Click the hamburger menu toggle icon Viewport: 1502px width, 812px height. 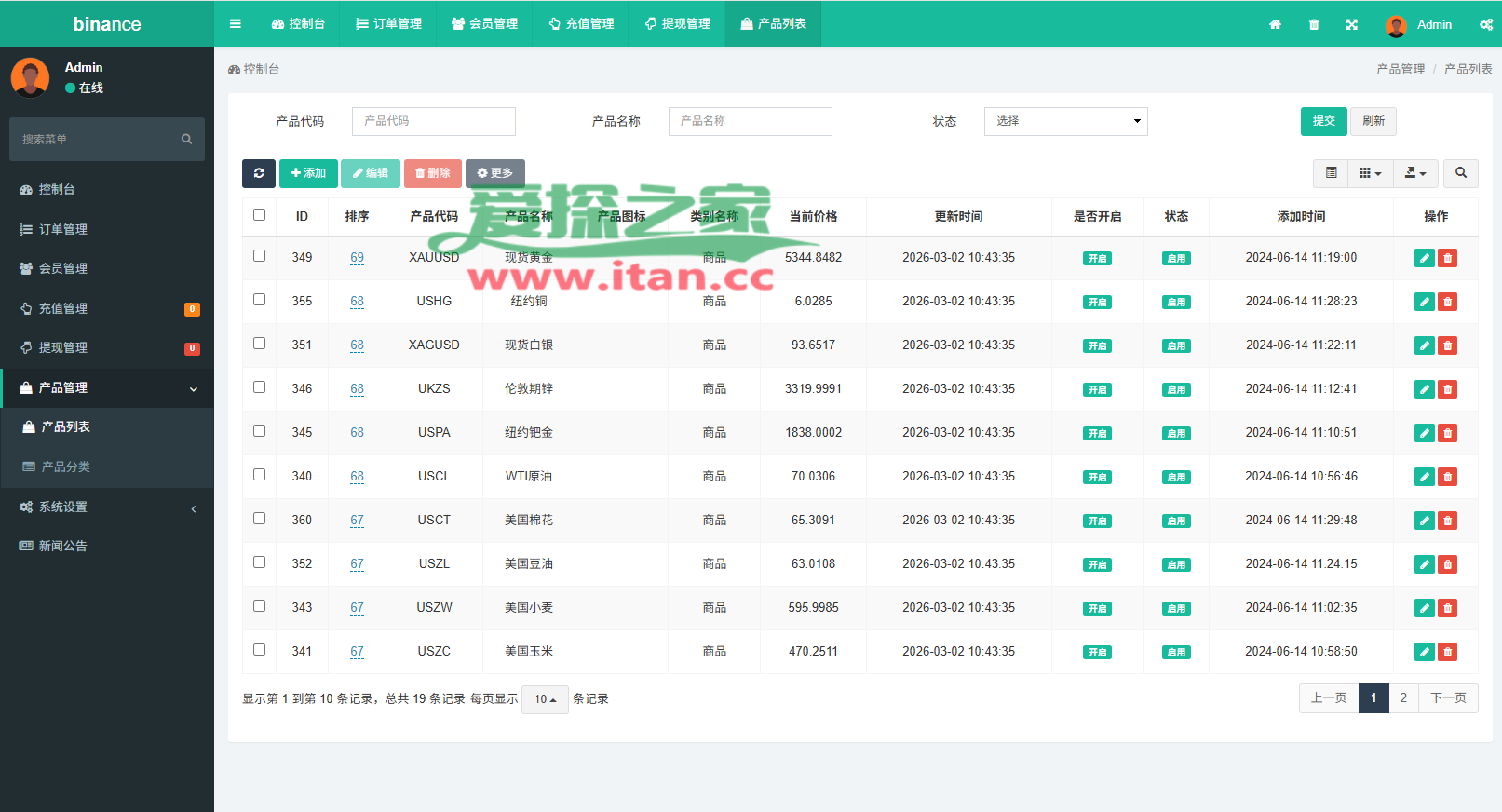236,24
